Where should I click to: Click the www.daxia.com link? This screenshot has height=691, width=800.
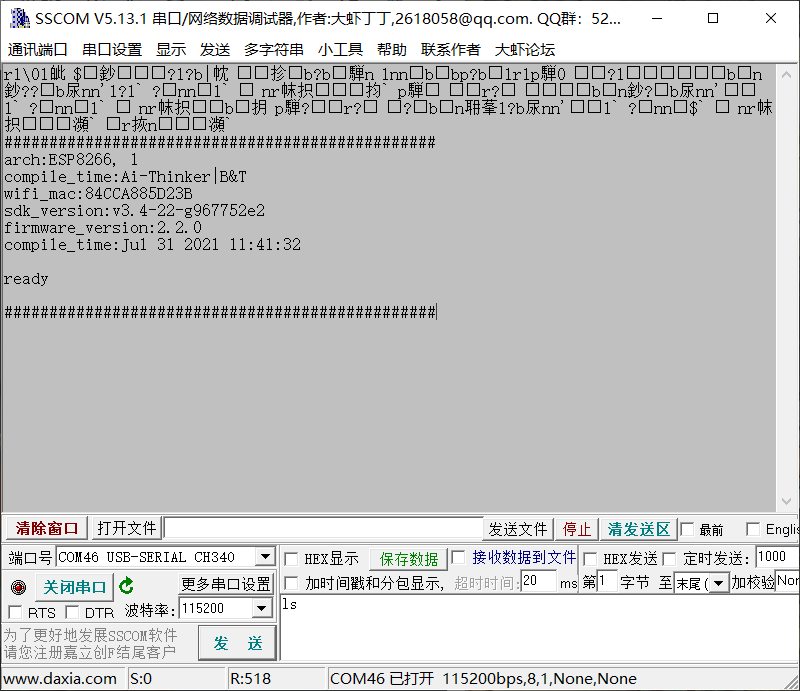tap(60, 677)
